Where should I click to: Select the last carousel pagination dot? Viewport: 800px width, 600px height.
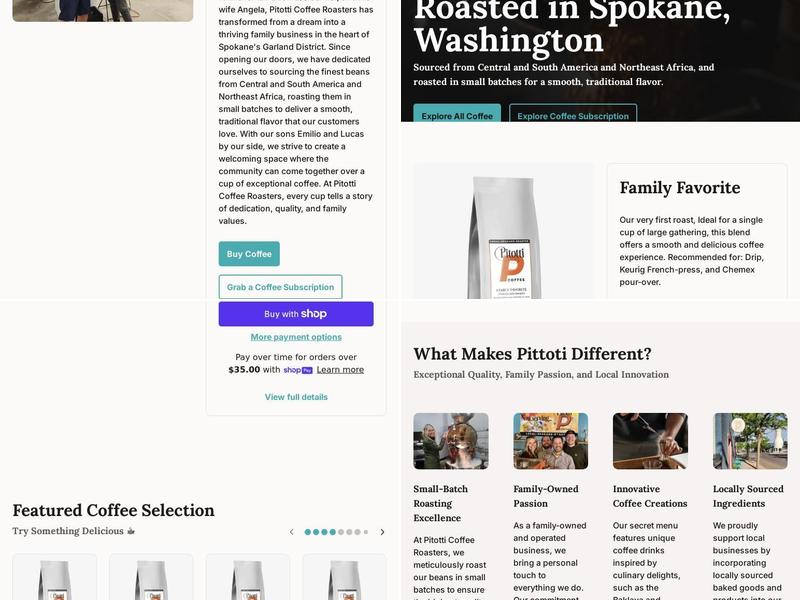(x=365, y=532)
